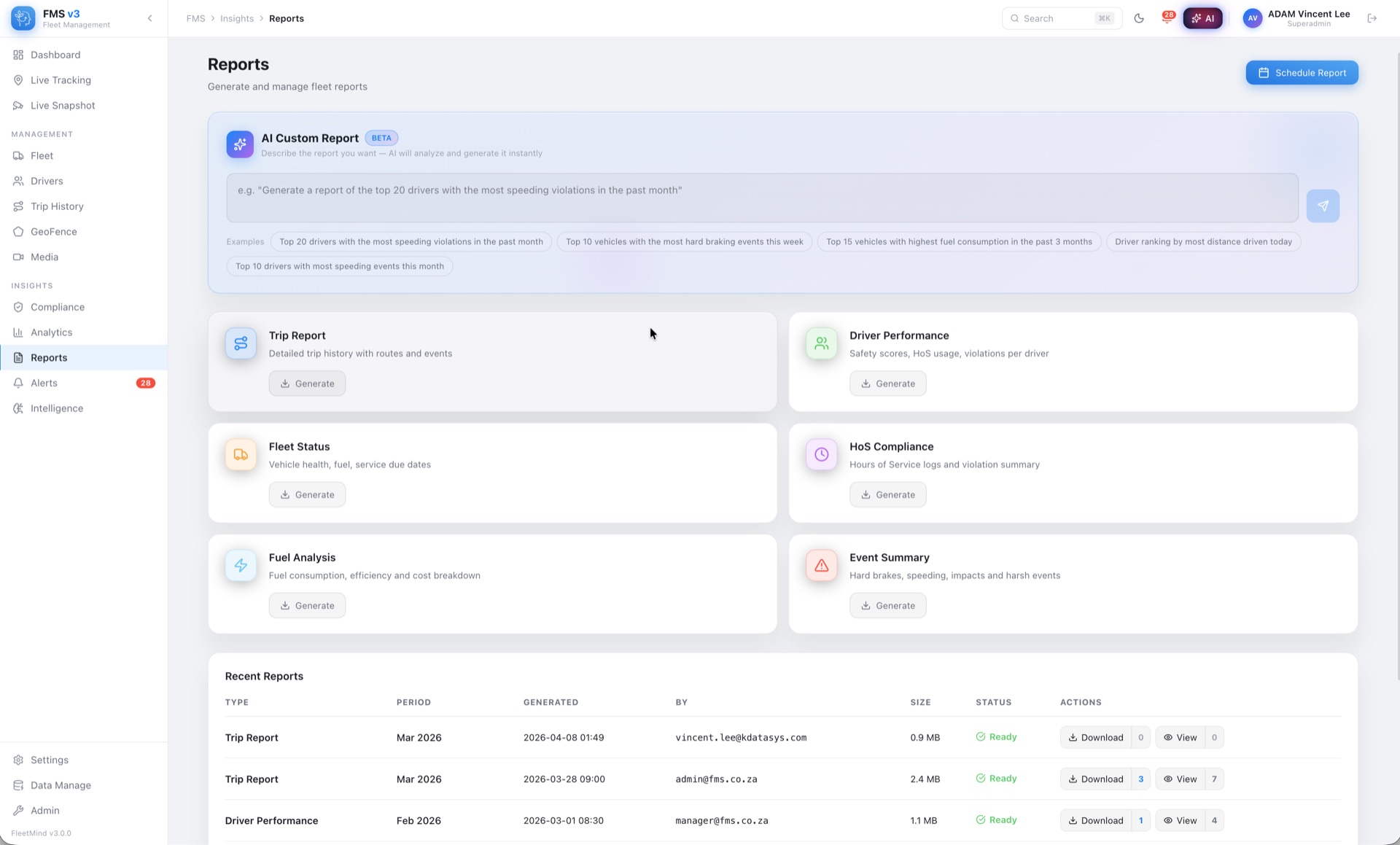The height and width of the screenshot is (845, 1400).
Task: Launch the AI assistant from the top bar
Action: pyautogui.click(x=1203, y=18)
